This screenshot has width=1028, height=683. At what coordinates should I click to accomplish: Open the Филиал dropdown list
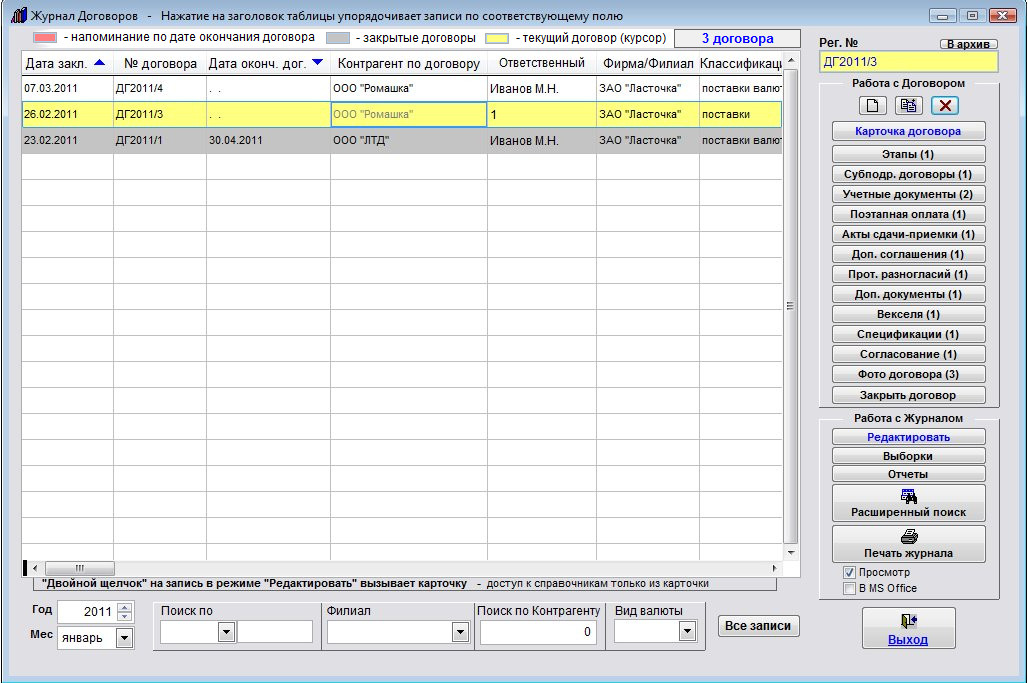pos(460,631)
